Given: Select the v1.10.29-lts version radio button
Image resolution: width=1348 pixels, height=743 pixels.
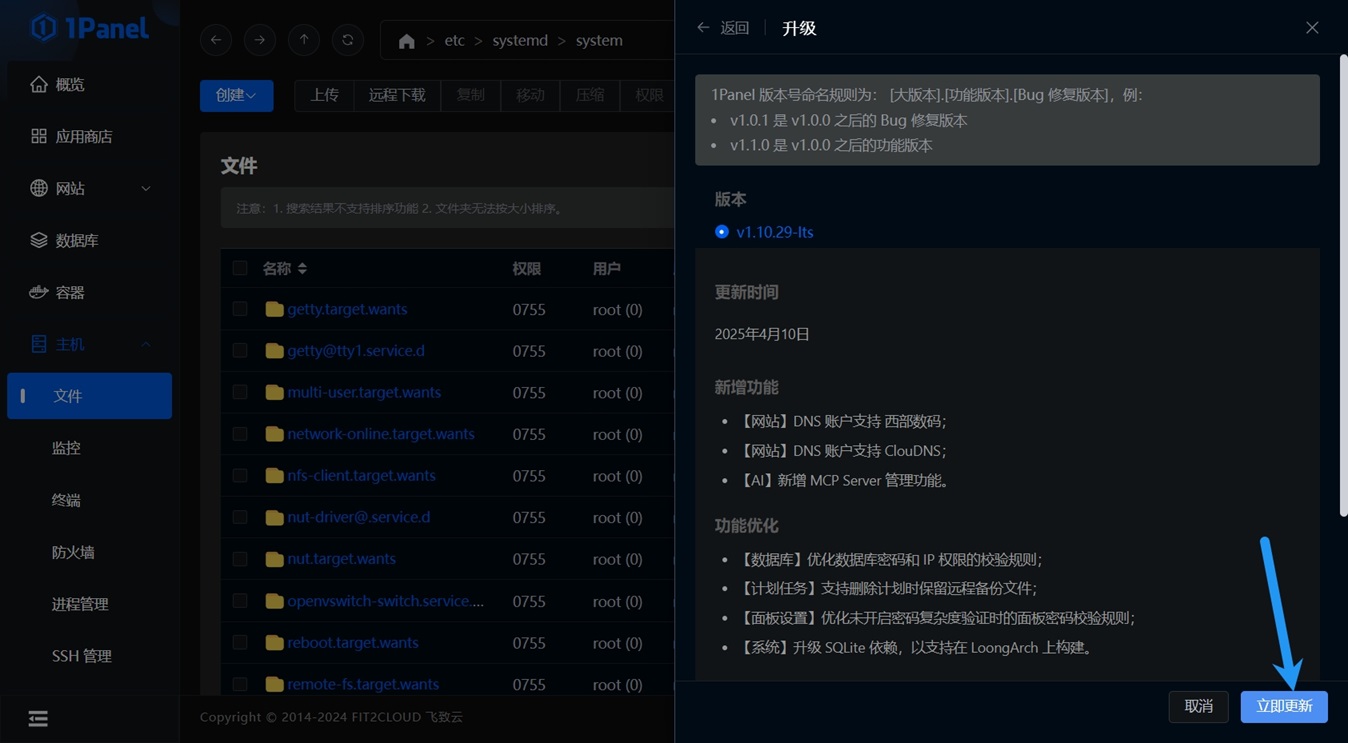Looking at the screenshot, I should click(722, 232).
